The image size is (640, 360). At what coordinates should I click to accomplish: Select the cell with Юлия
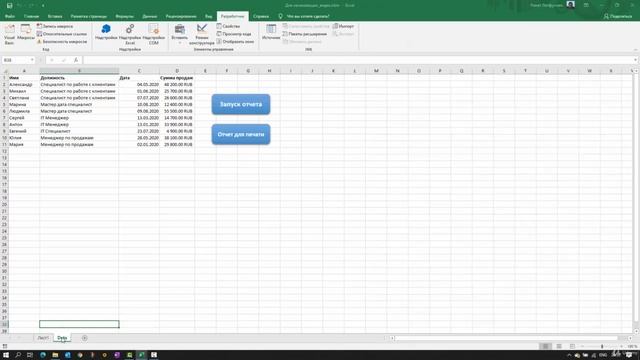(x=24, y=138)
